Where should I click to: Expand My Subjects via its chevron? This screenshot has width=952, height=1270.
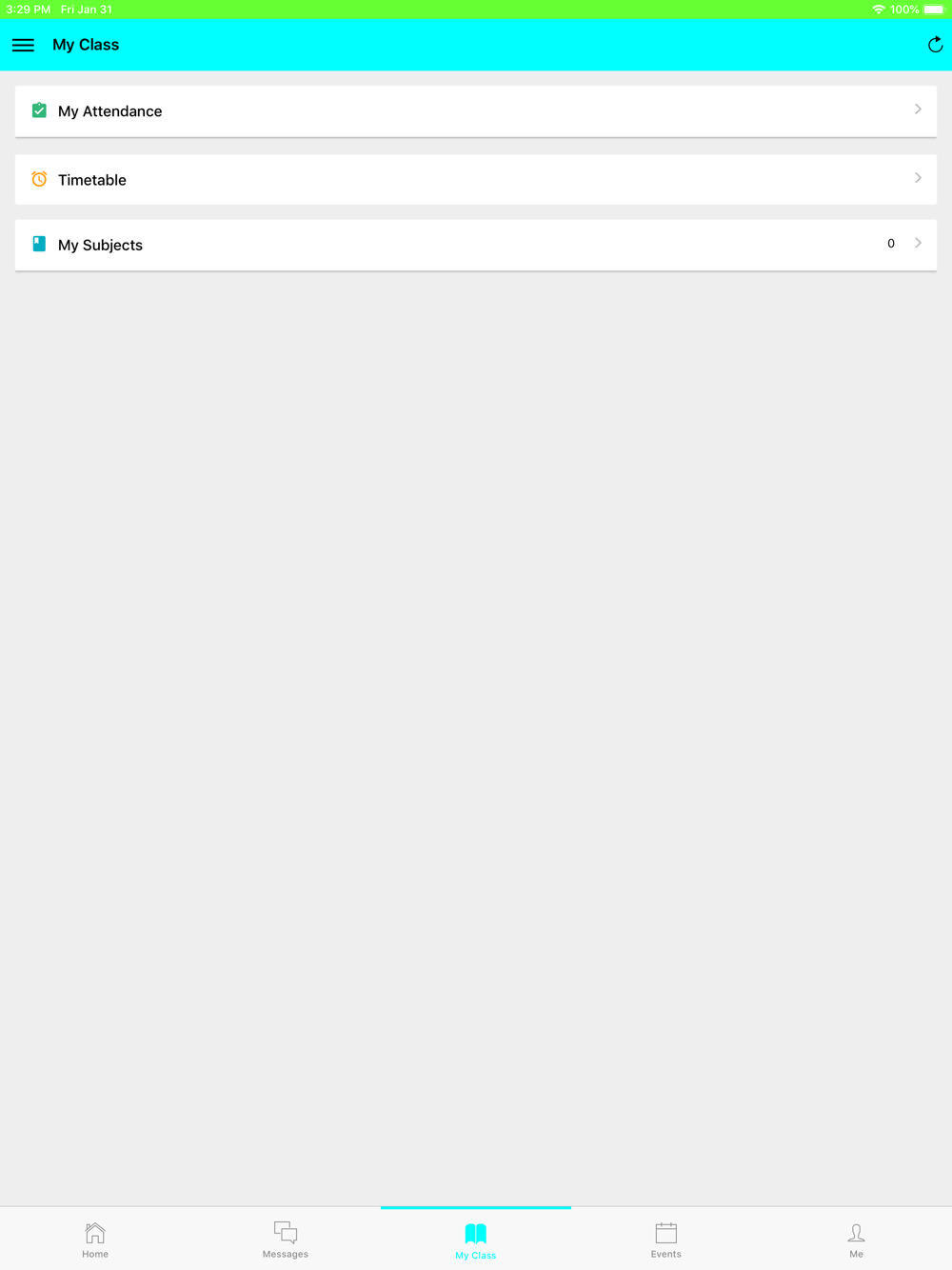click(x=918, y=243)
